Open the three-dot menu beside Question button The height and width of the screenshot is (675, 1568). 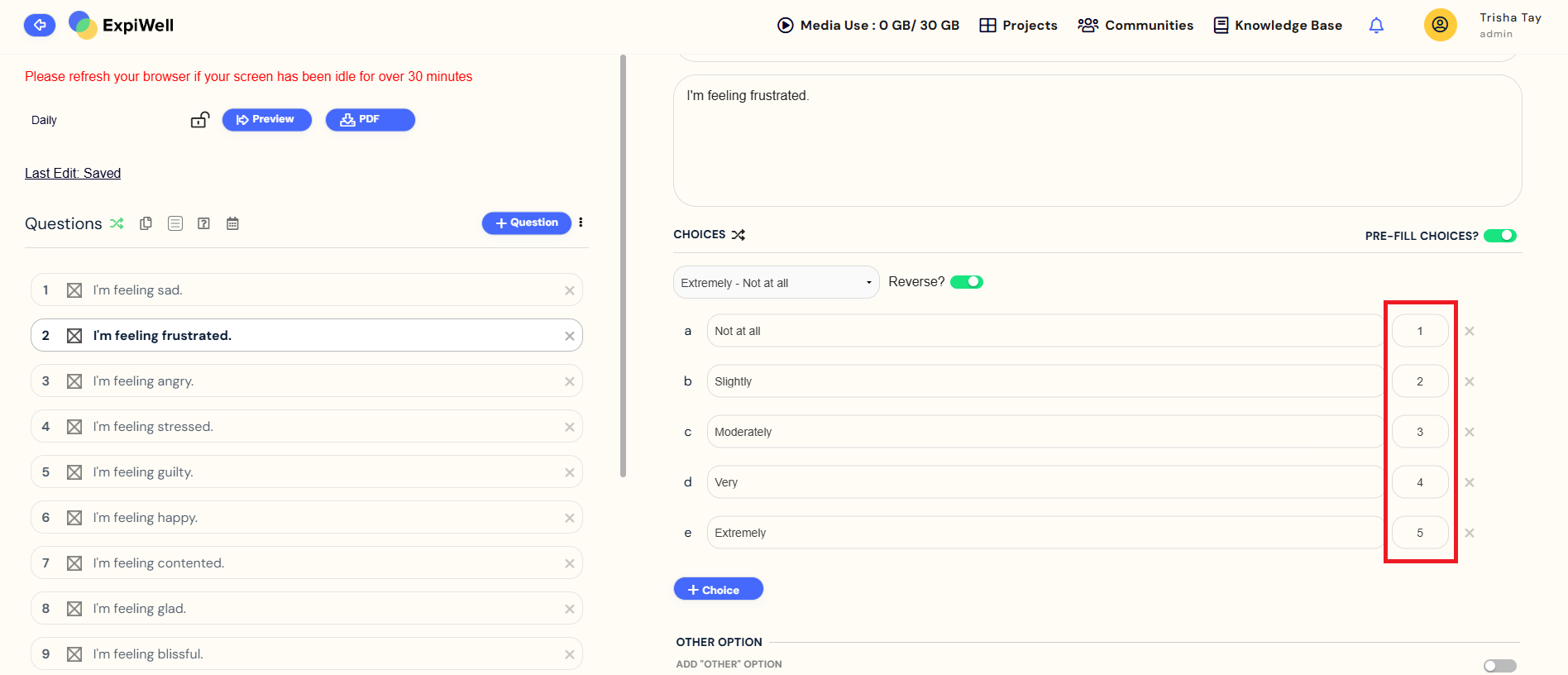pyautogui.click(x=581, y=223)
